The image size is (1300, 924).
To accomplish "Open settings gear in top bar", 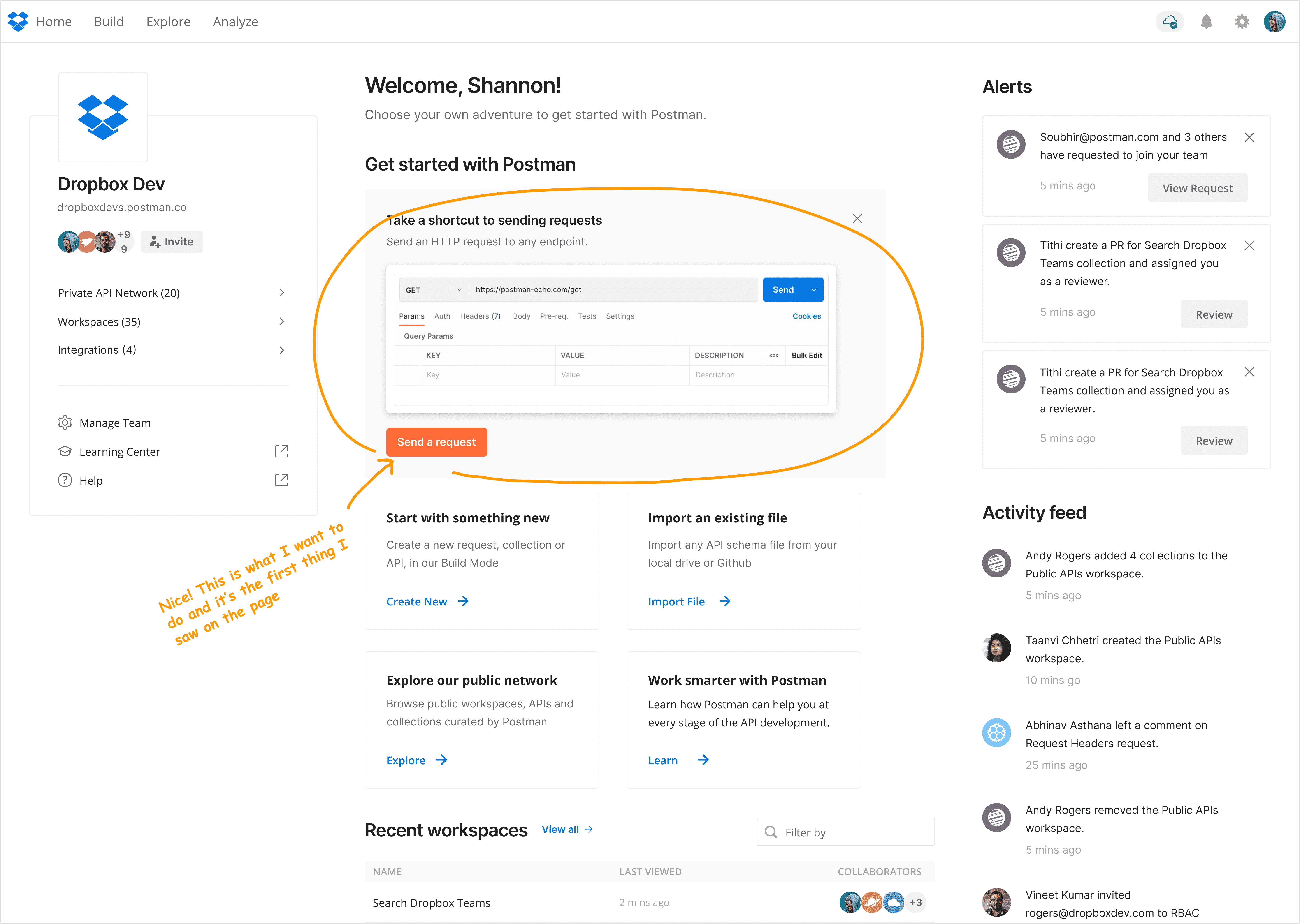I will pos(1242,22).
